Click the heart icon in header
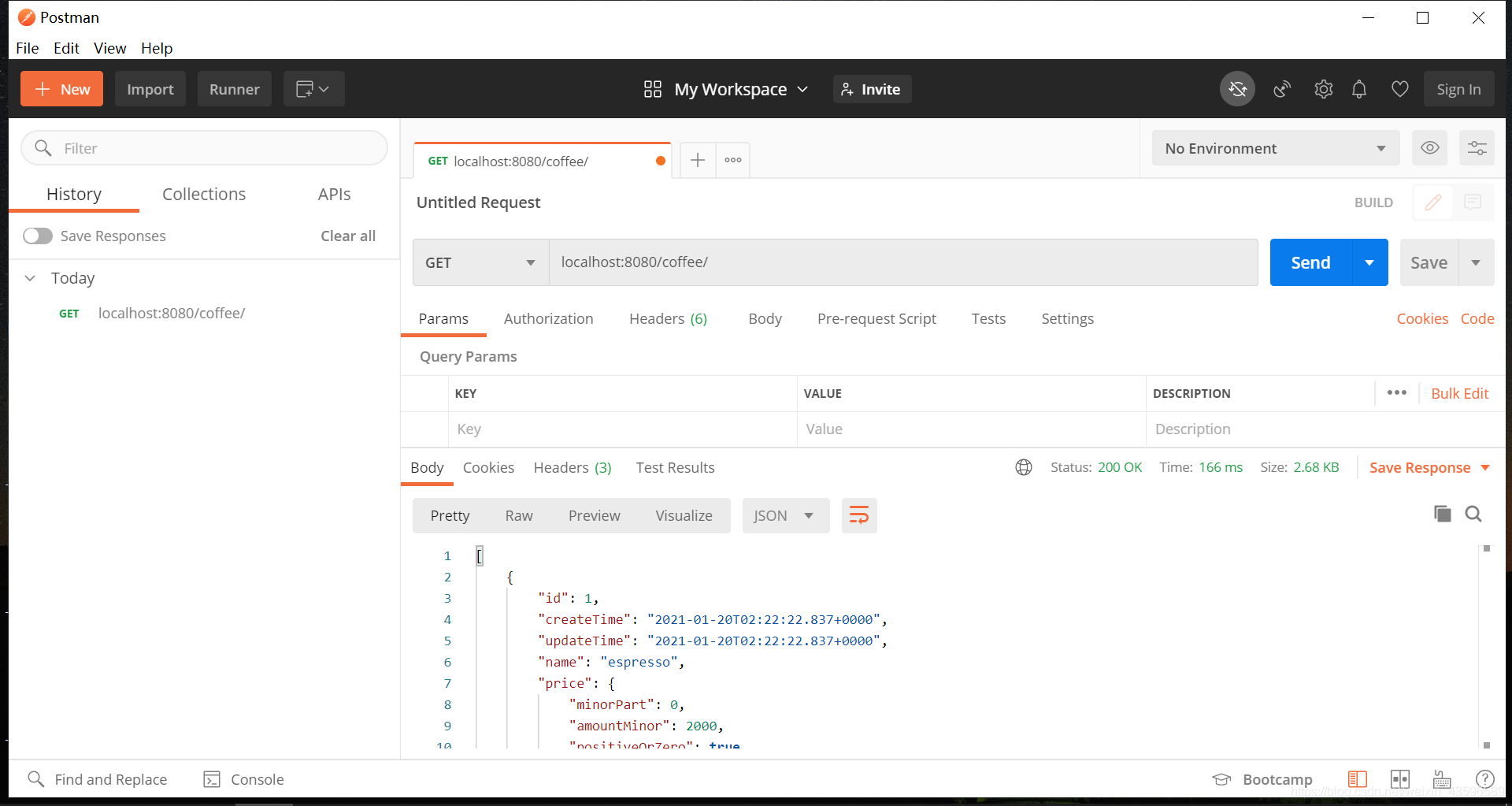1512x806 pixels. (x=1399, y=89)
